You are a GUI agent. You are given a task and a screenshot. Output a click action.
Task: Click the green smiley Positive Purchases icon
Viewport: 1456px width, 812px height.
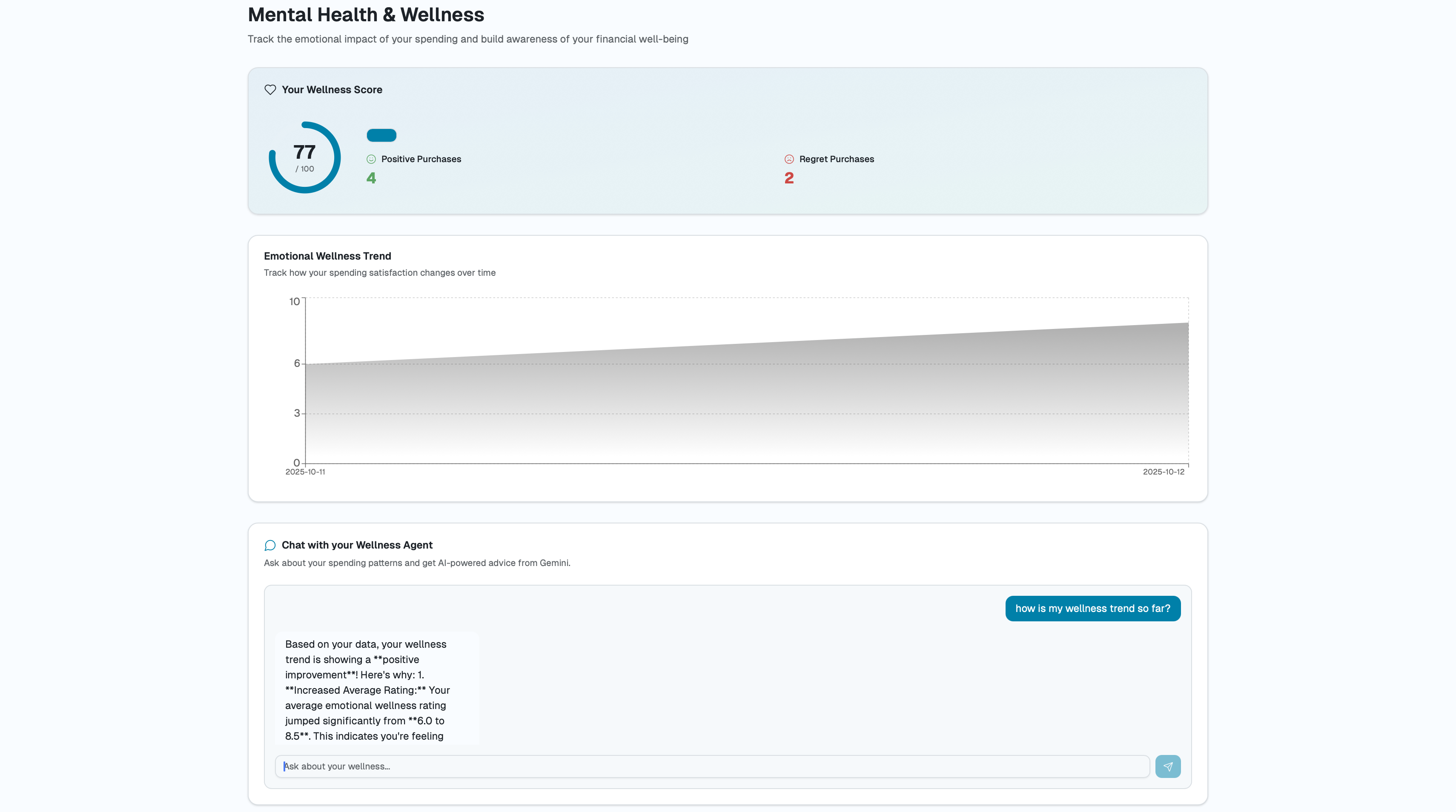tap(371, 159)
